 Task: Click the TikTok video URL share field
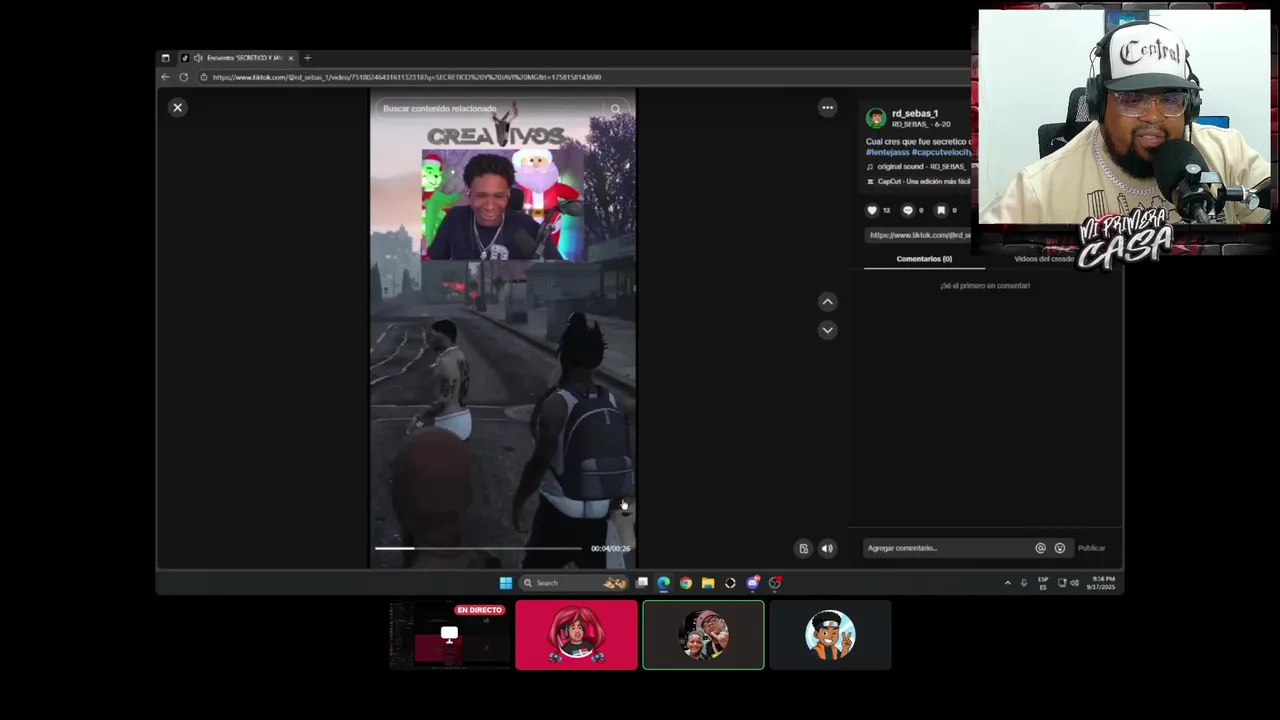pos(918,235)
